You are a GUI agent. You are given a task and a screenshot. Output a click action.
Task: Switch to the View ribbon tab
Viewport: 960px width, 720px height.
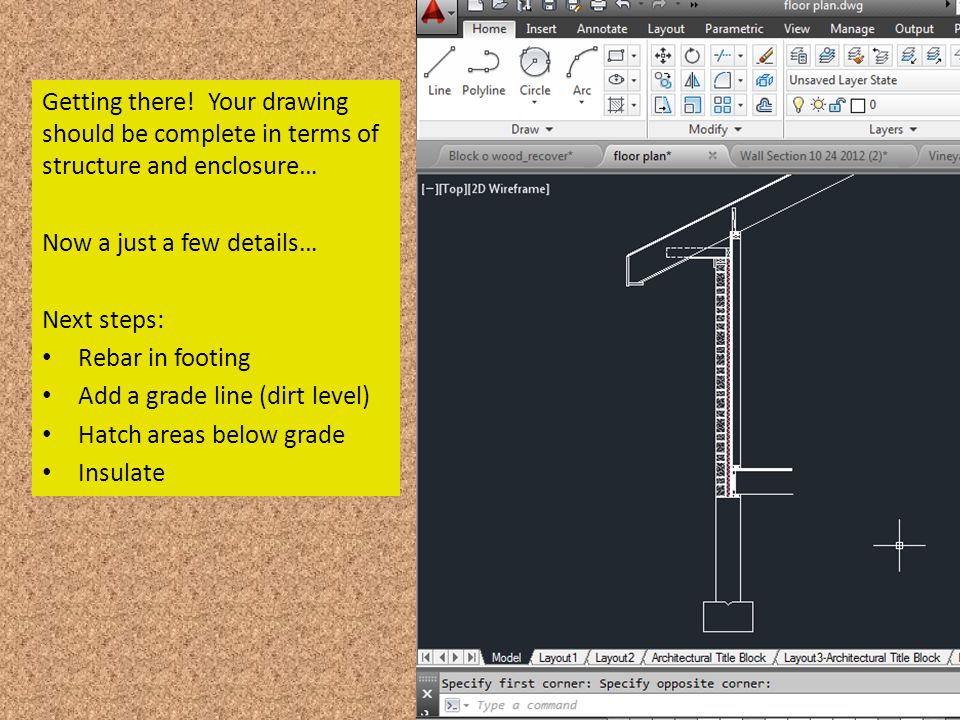click(x=797, y=29)
